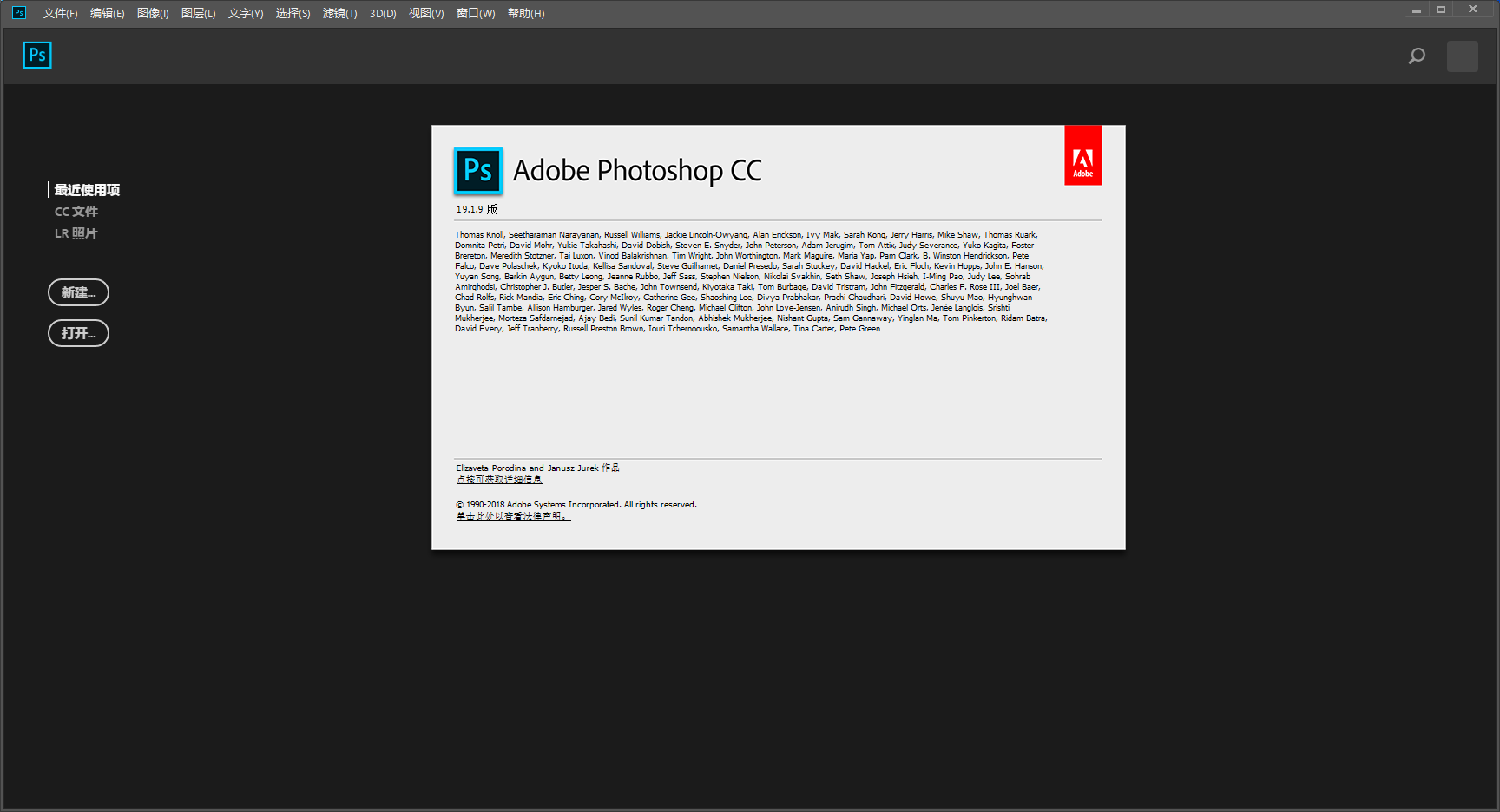The image size is (1500, 812).
Task: Click the 新建... button
Action: coord(78,292)
